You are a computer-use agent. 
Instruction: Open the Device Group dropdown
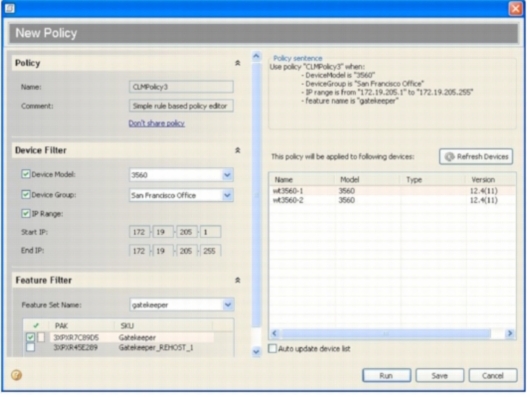point(227,195)
